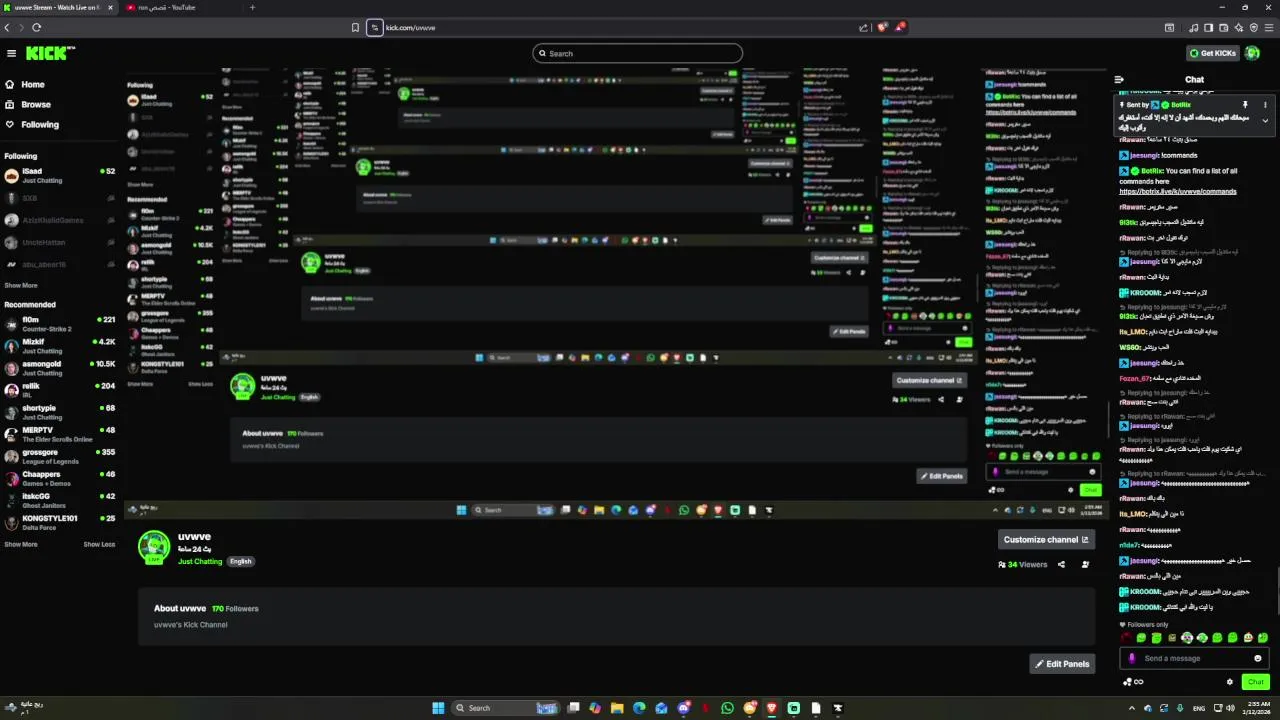Open the emoji picker in message box
This screenshot has height=720, width=1280.
[x=1258, y=658]
